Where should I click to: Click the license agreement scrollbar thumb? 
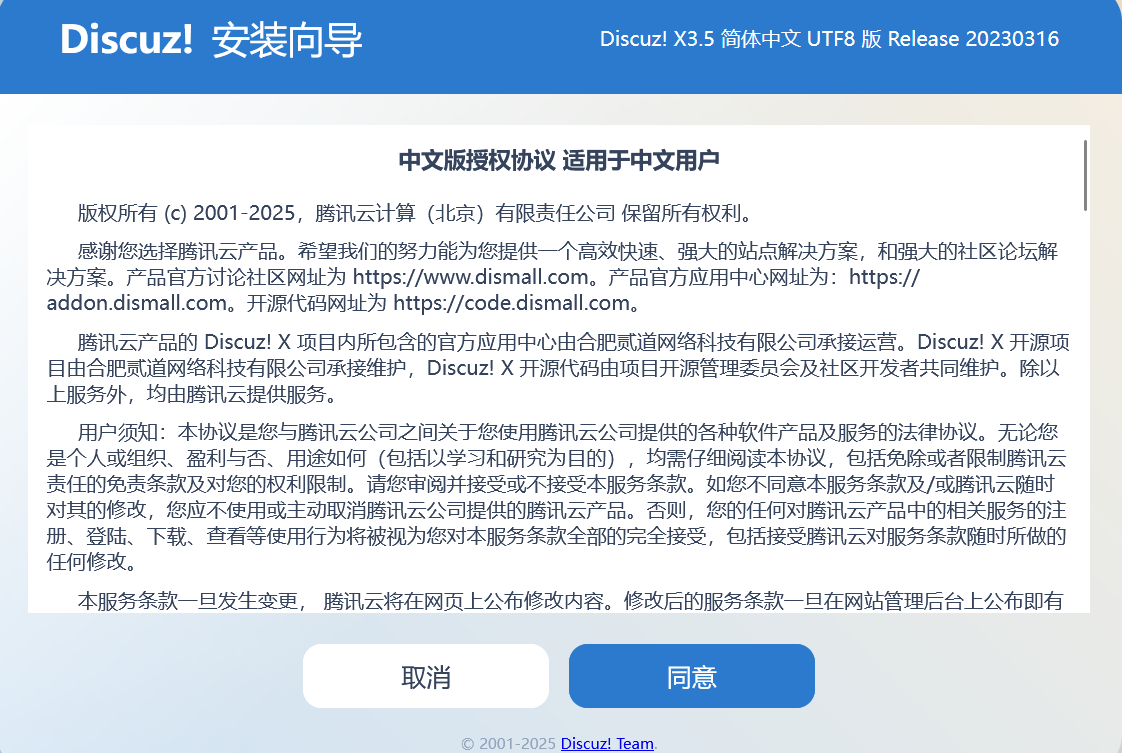coord(1085,175)
